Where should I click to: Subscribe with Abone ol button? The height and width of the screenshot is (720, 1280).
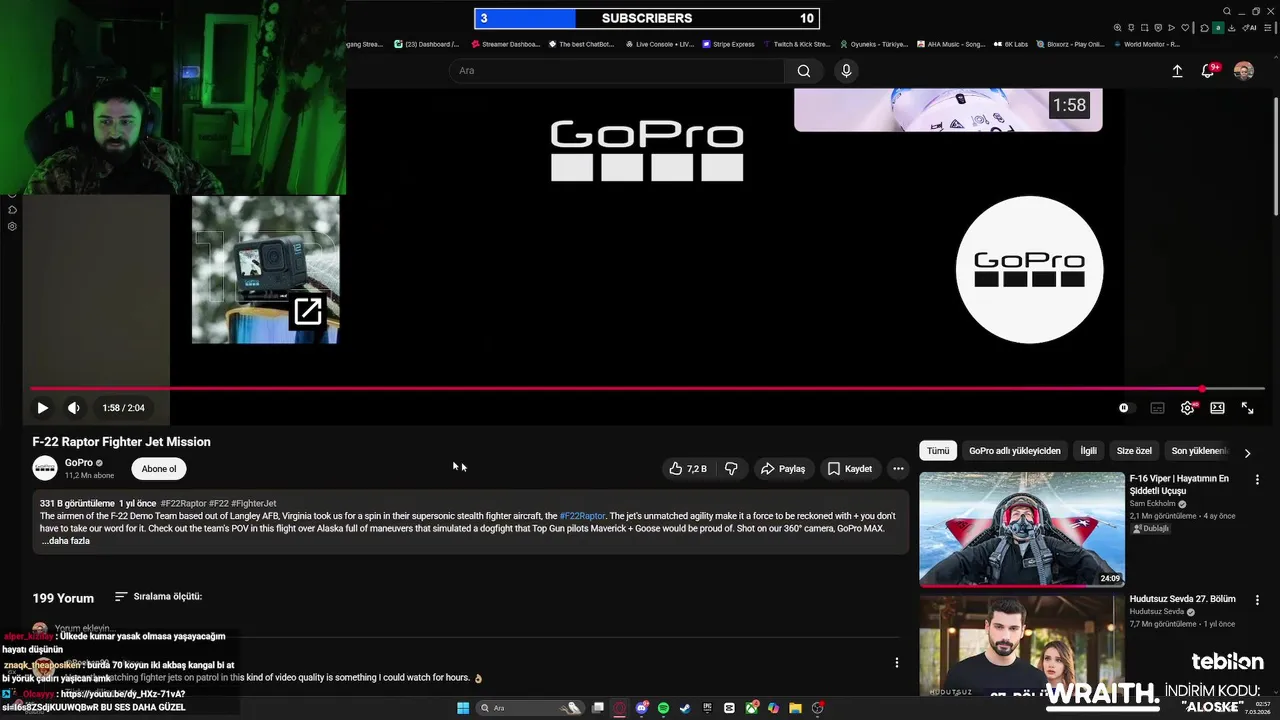point(159,469)
